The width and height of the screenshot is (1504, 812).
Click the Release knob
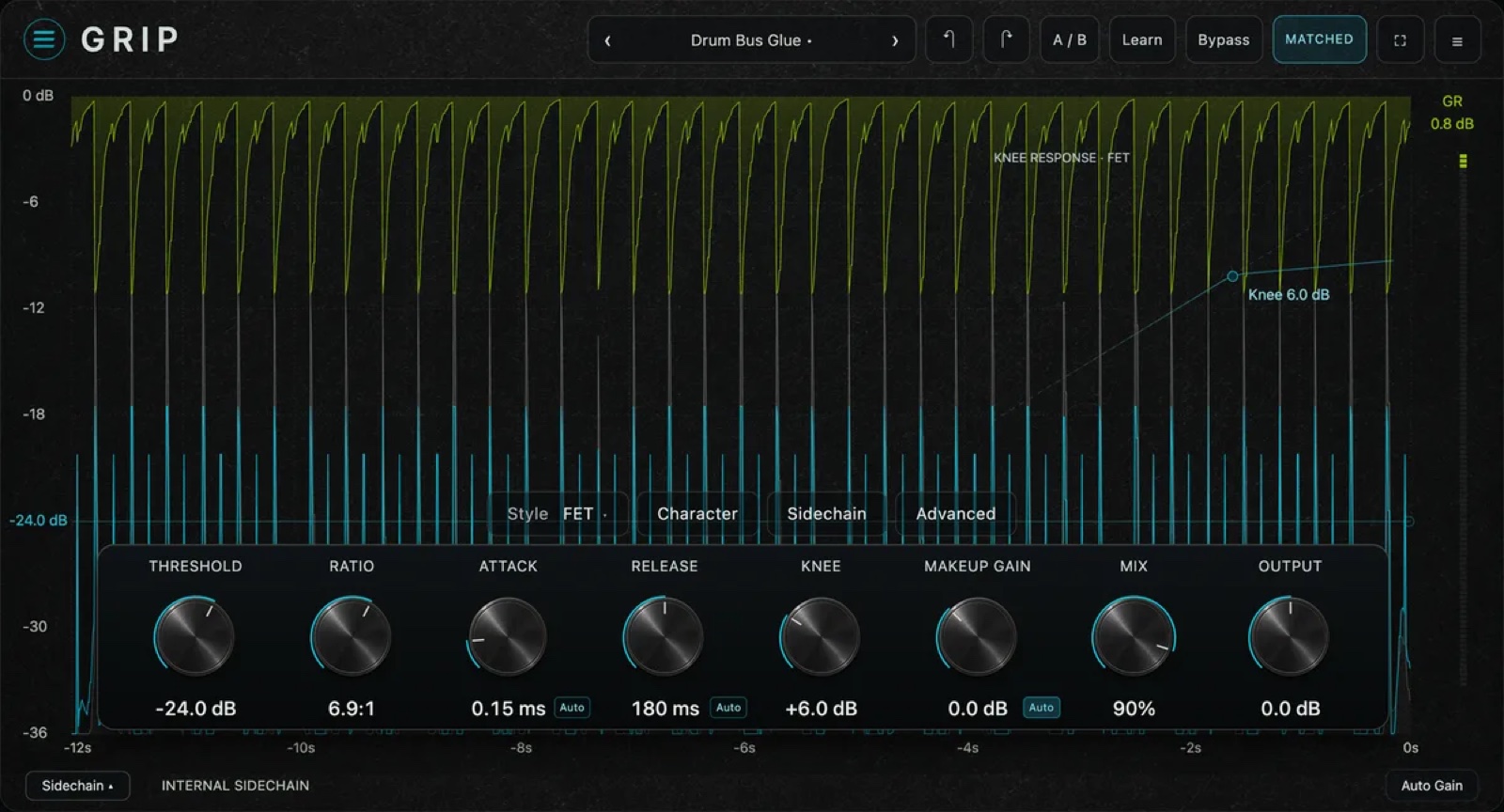pos(664,636)
